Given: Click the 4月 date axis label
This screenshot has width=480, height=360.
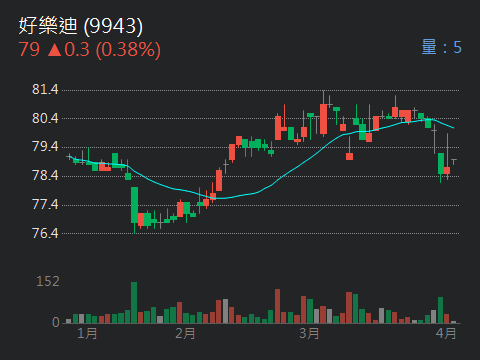Looking at the screenshot, I should [x=446, y=333].
